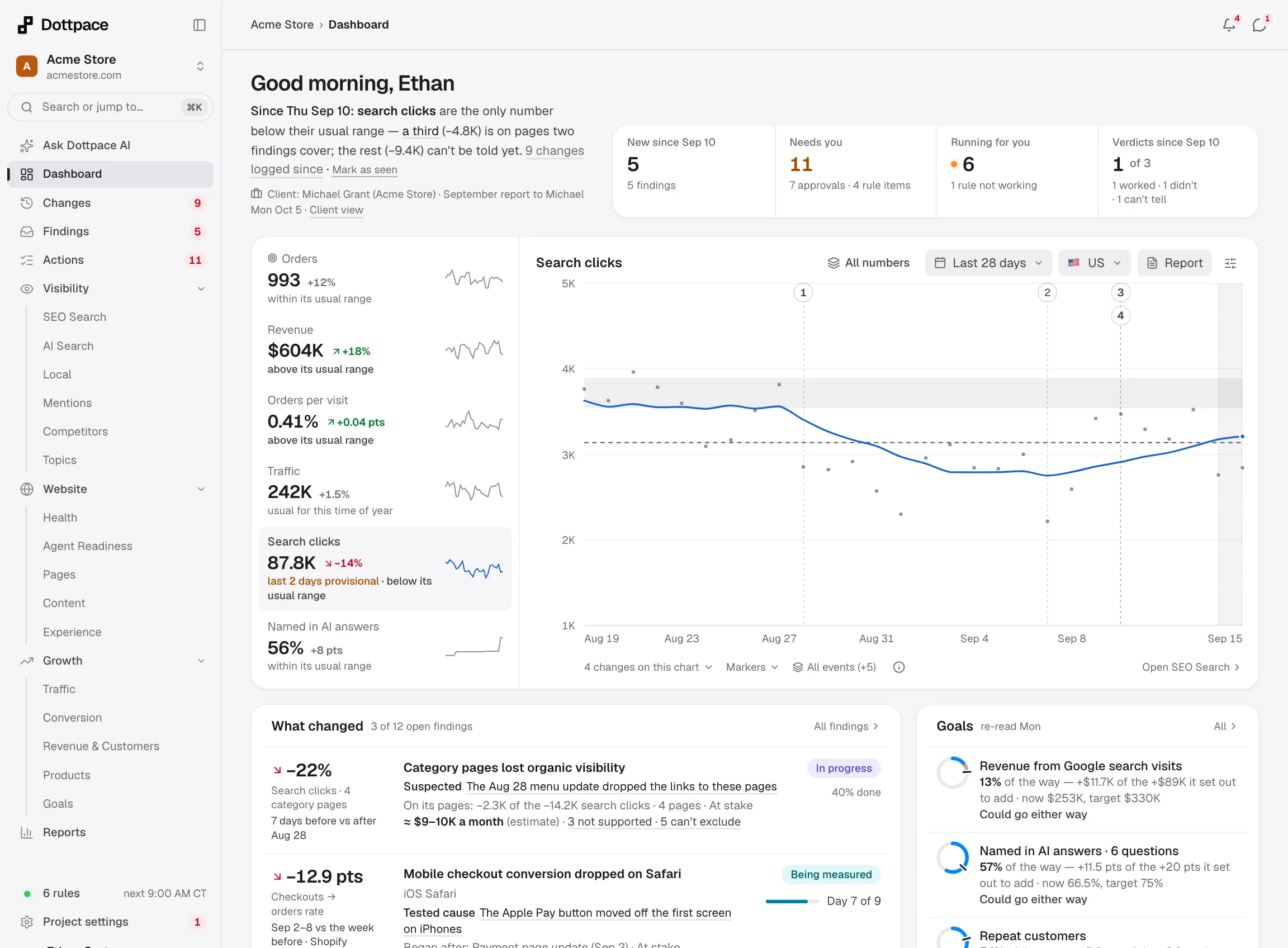Click the Actions checklist icon
The width and height of the screenshot is (1288, 948).
click(x=26, y=260)
